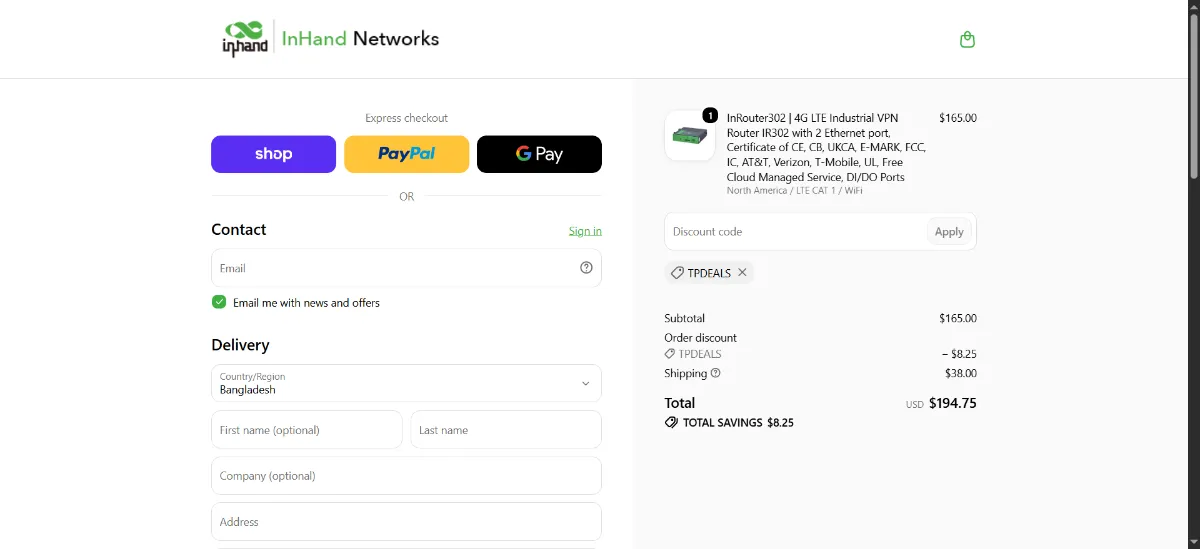Click the shipping info question mark icon
1200x549 pixels.
tap(715, 373)
